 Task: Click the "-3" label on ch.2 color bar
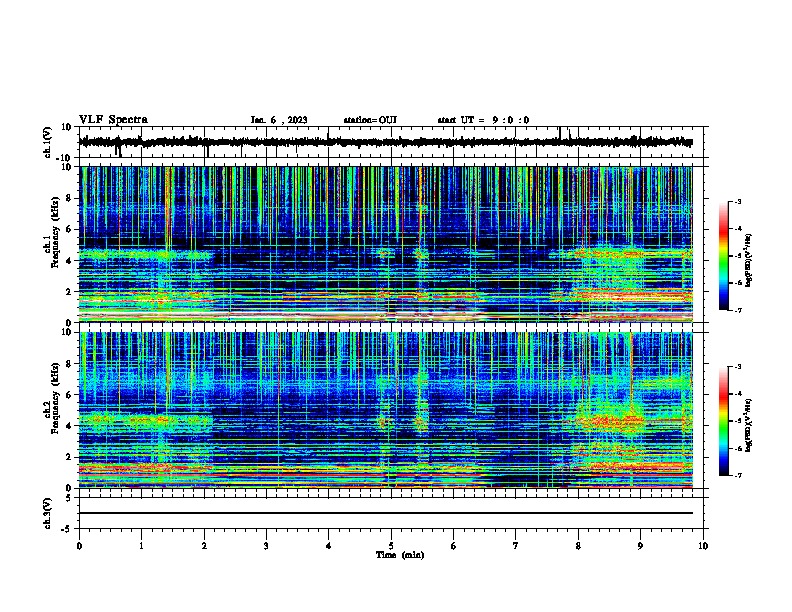[737, 367]
